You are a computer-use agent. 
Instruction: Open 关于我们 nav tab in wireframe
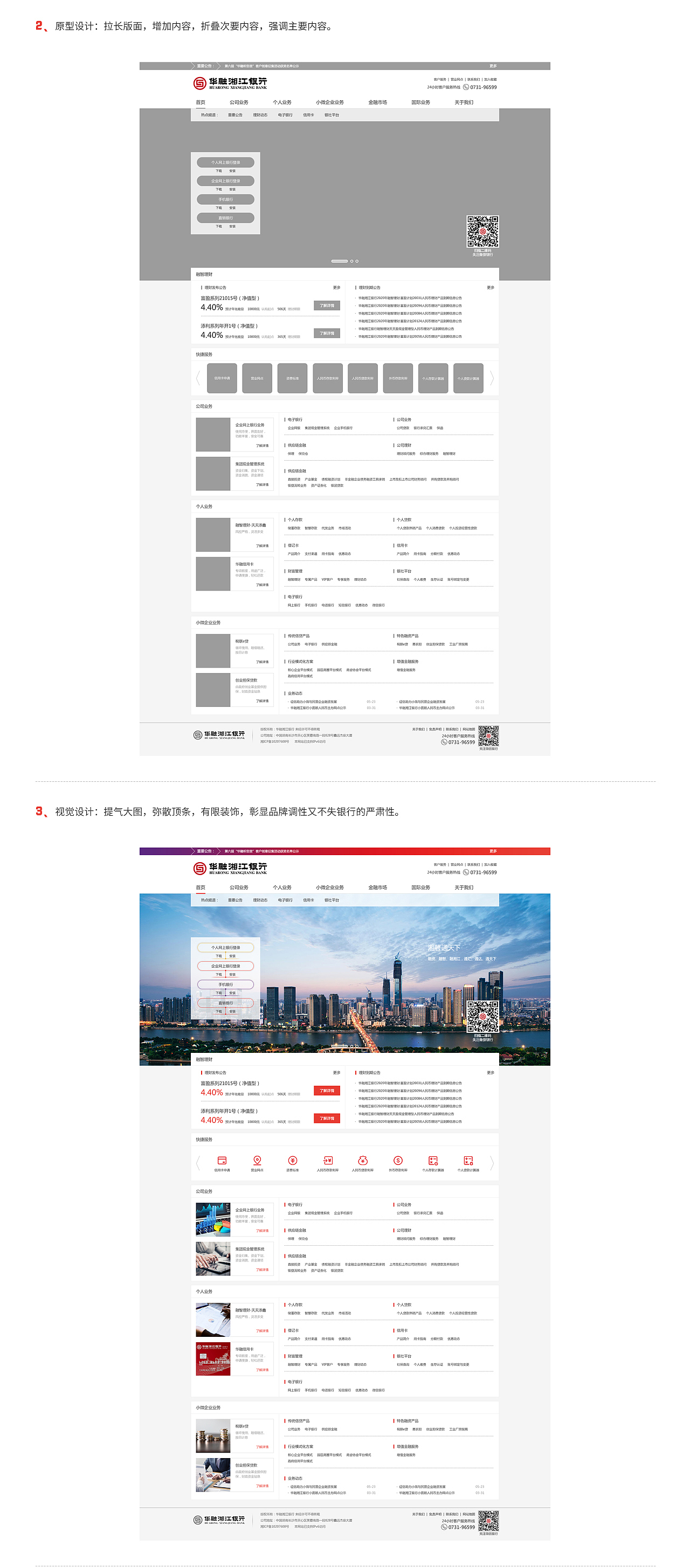[x=464, y=102]
